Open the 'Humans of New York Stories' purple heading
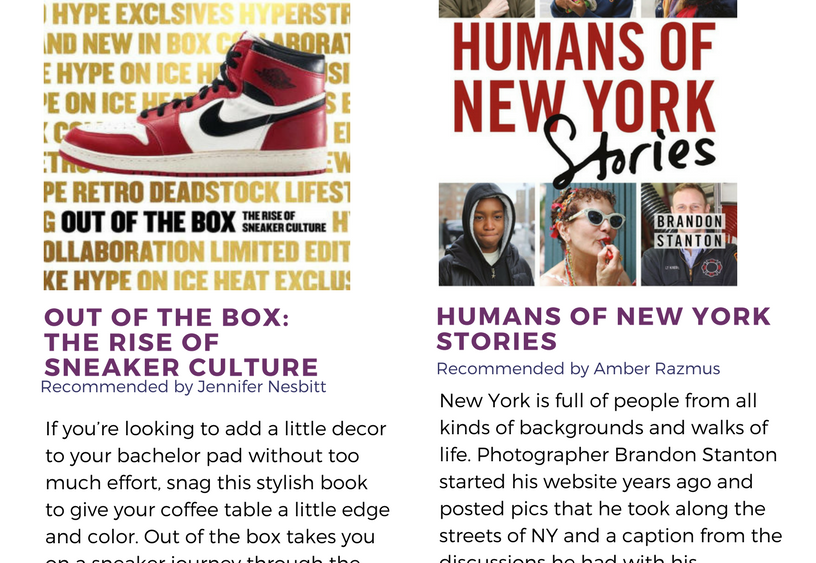 click(x=603, y=328)
